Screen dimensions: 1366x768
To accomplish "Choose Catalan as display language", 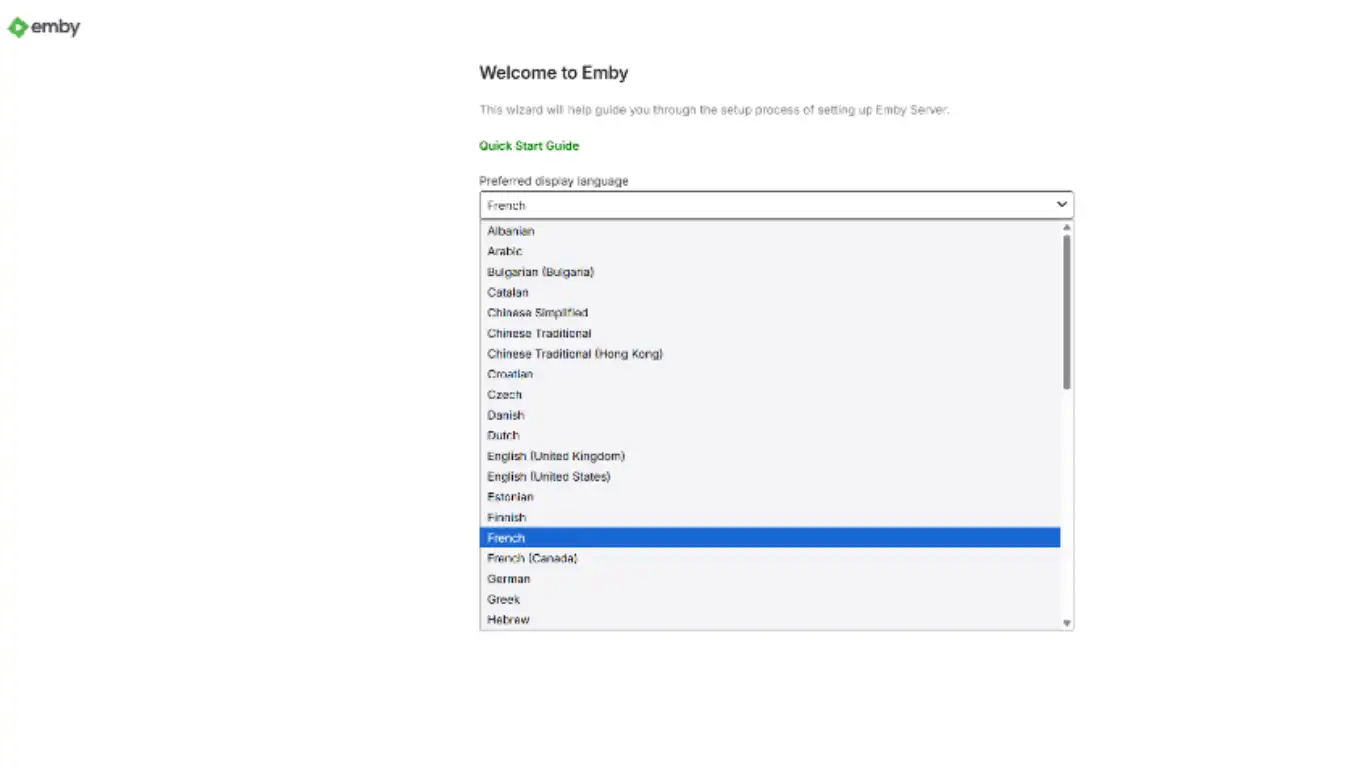I will click(x=770, y=292).
